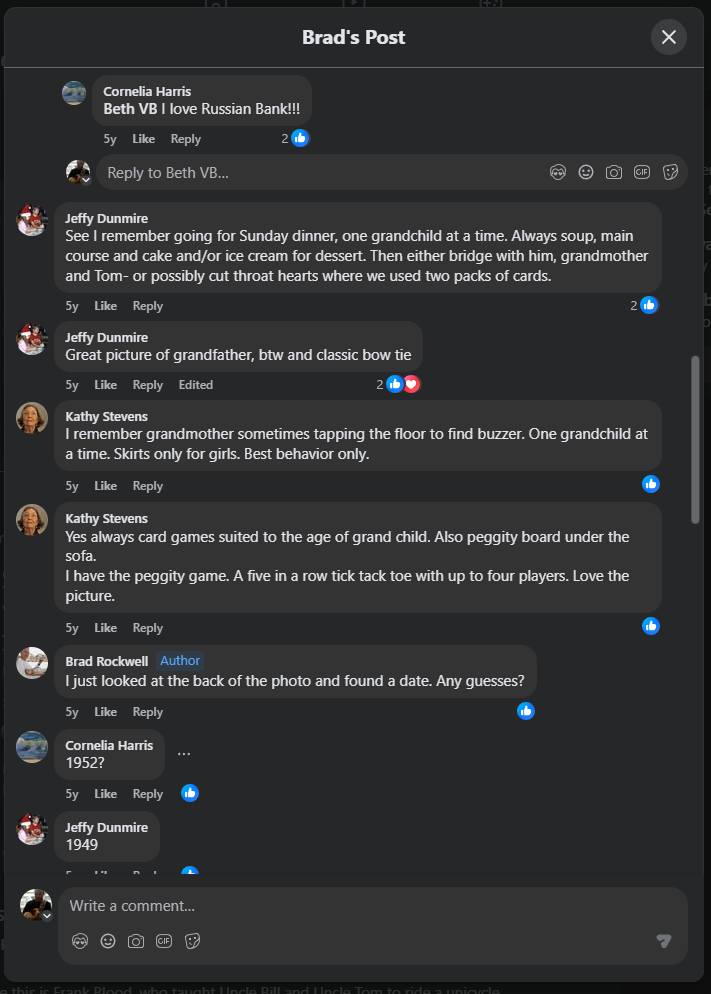Like Cornelia Harris's 1952 guess comment
The height and width of the screenshot is (994, 711).
(105, 794)
